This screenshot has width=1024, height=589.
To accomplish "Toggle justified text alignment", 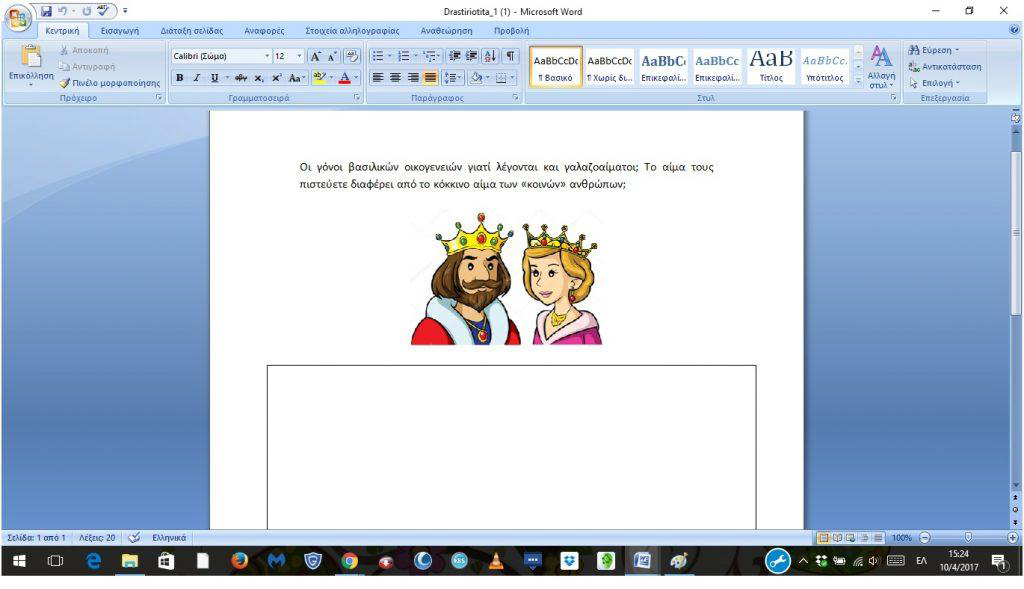I will tap(430, 78).
